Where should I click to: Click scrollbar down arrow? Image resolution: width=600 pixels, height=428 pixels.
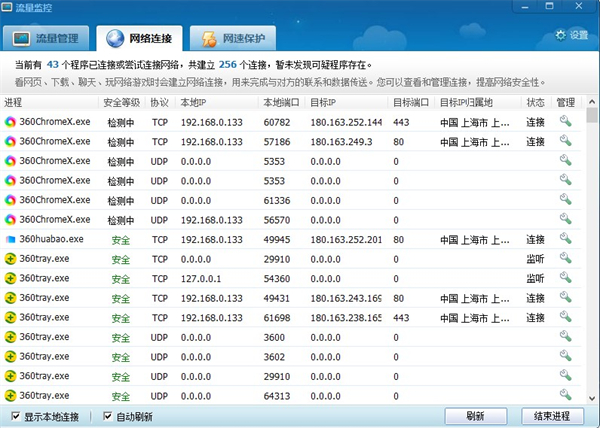[x=592, y=398]
